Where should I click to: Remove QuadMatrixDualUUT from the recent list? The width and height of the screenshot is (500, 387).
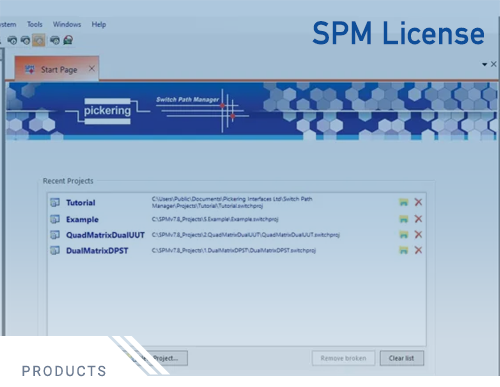[418, 234]
